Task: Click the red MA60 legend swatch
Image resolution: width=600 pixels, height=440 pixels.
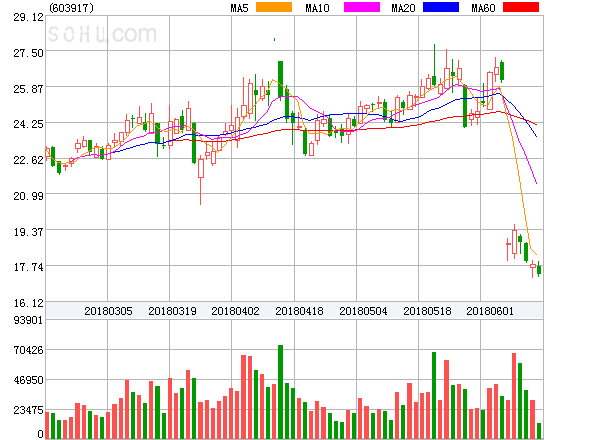Action: coord(521,7)
